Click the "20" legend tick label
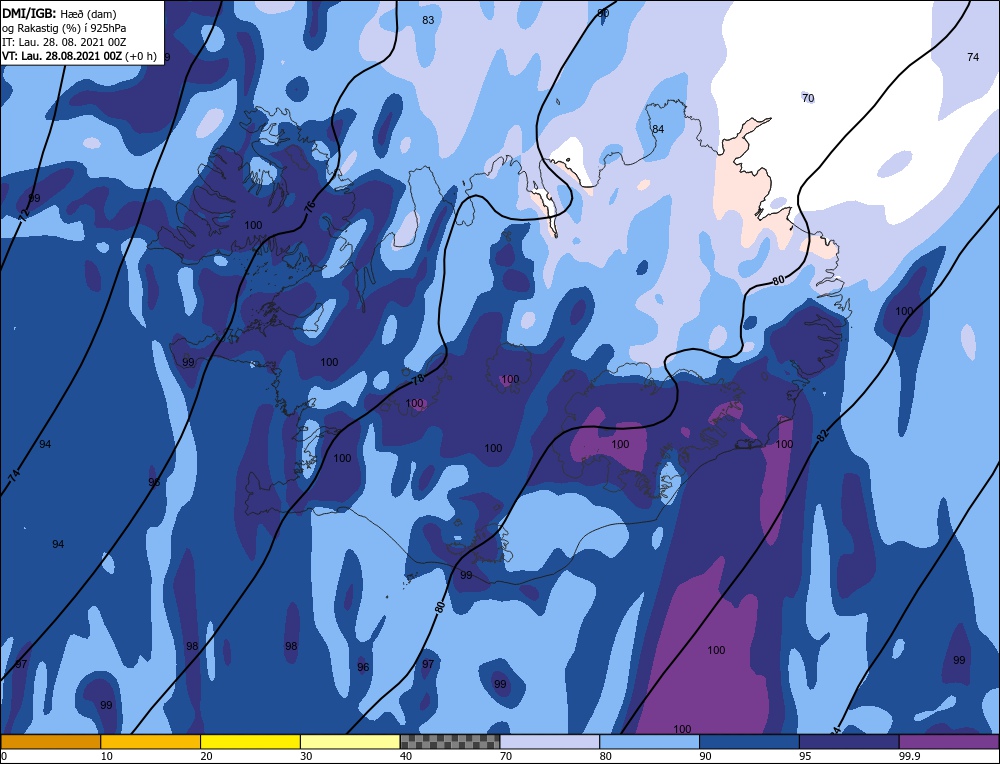This screenshot has height=764, width=1000. [207, 756]
